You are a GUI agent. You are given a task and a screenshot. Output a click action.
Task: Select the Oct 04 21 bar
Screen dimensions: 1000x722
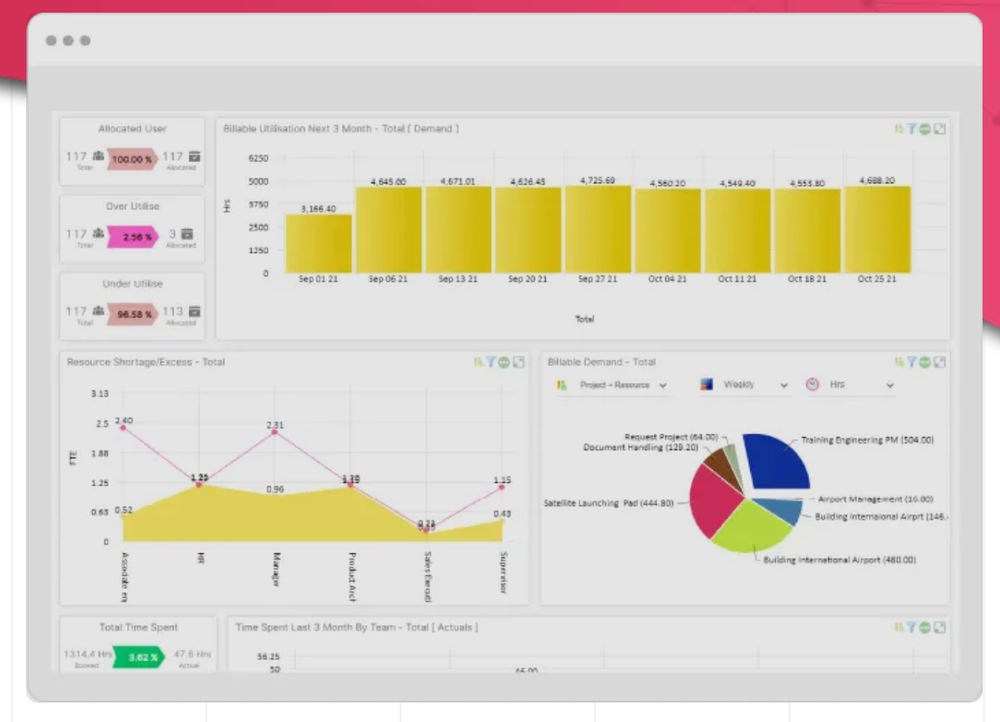(x=668, y=231)
